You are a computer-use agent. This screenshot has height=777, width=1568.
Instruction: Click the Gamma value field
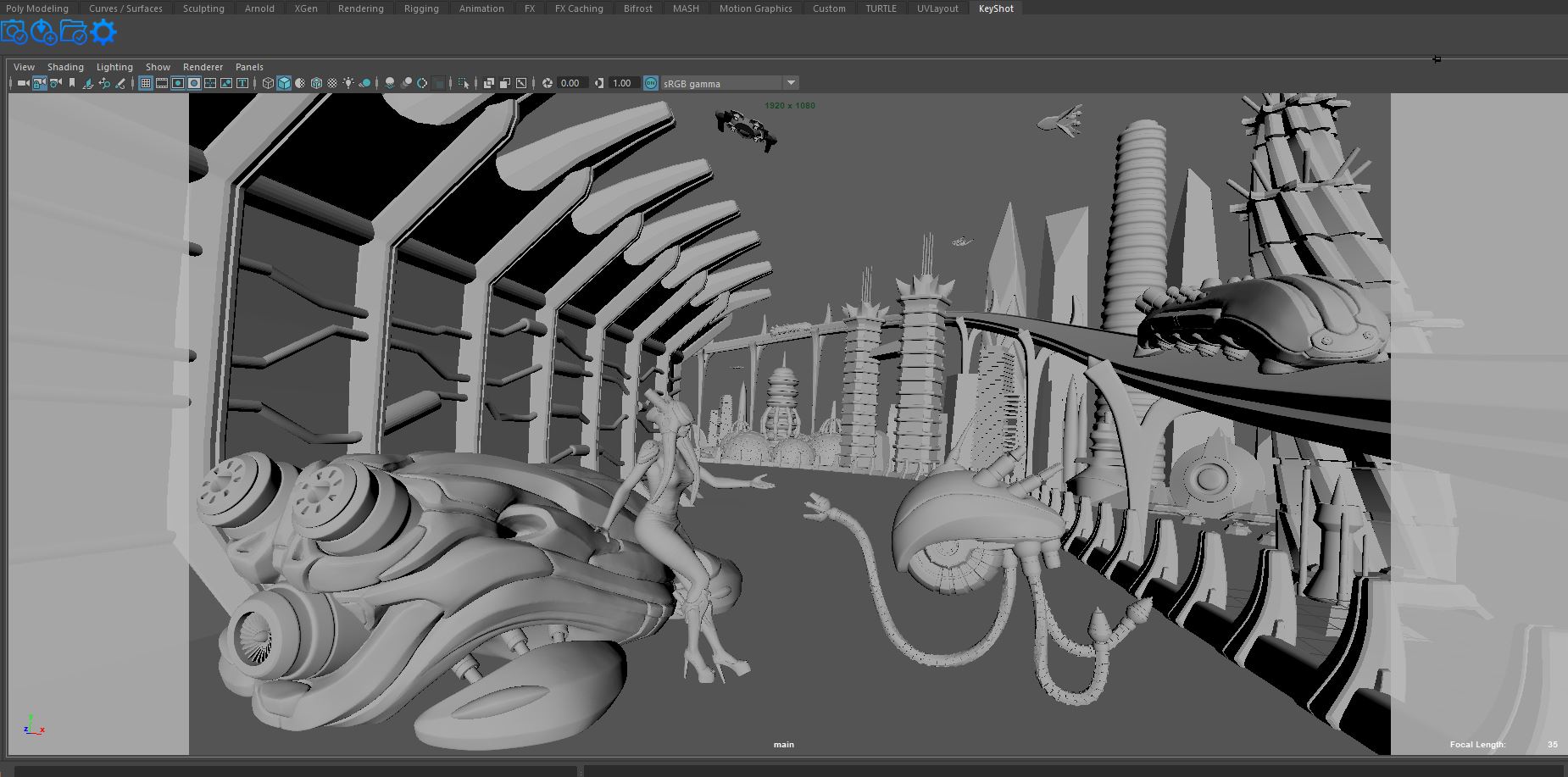coord(623,83)
